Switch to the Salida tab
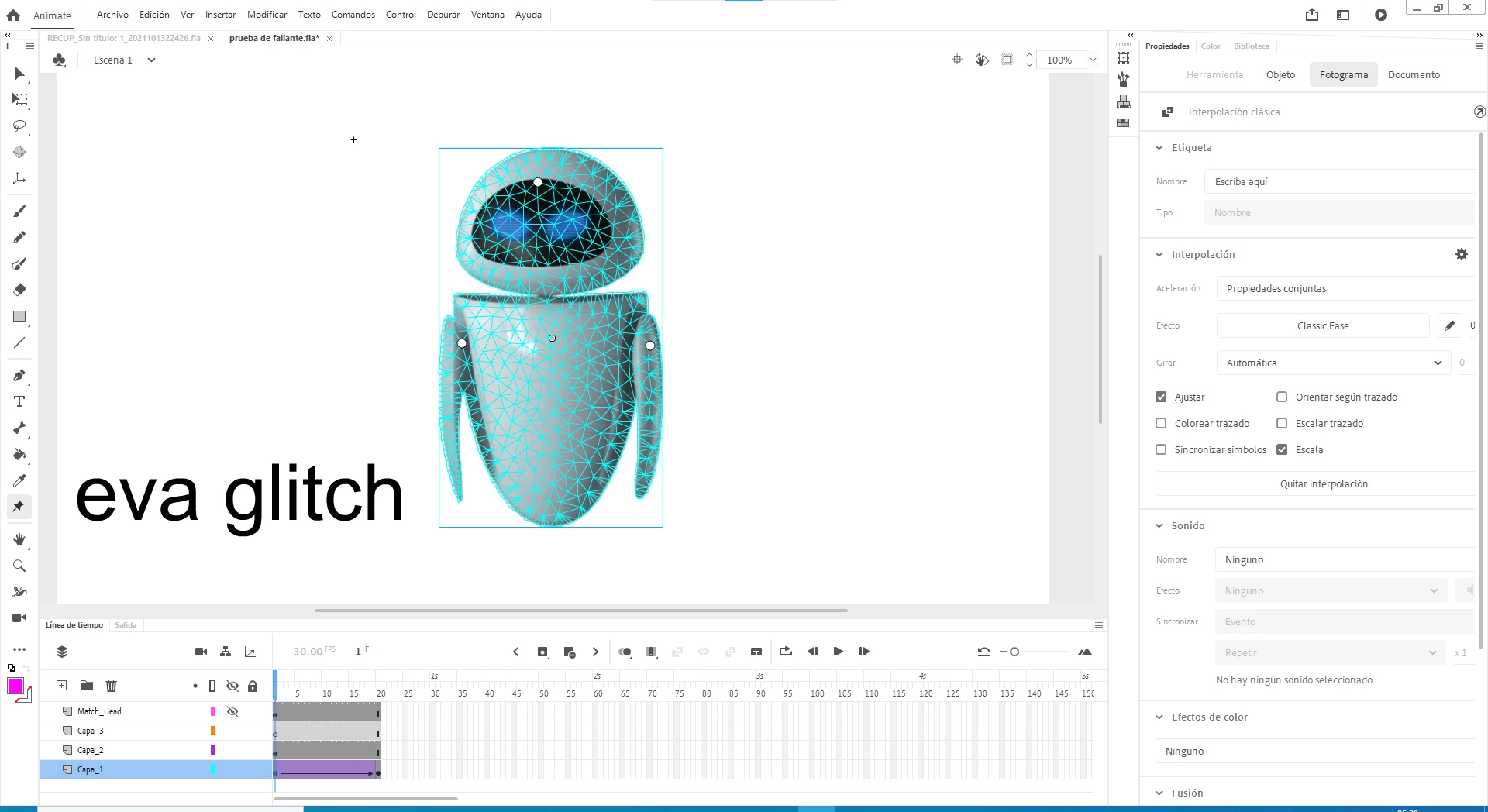This screenshot has height=812, width=1488. 126,625
